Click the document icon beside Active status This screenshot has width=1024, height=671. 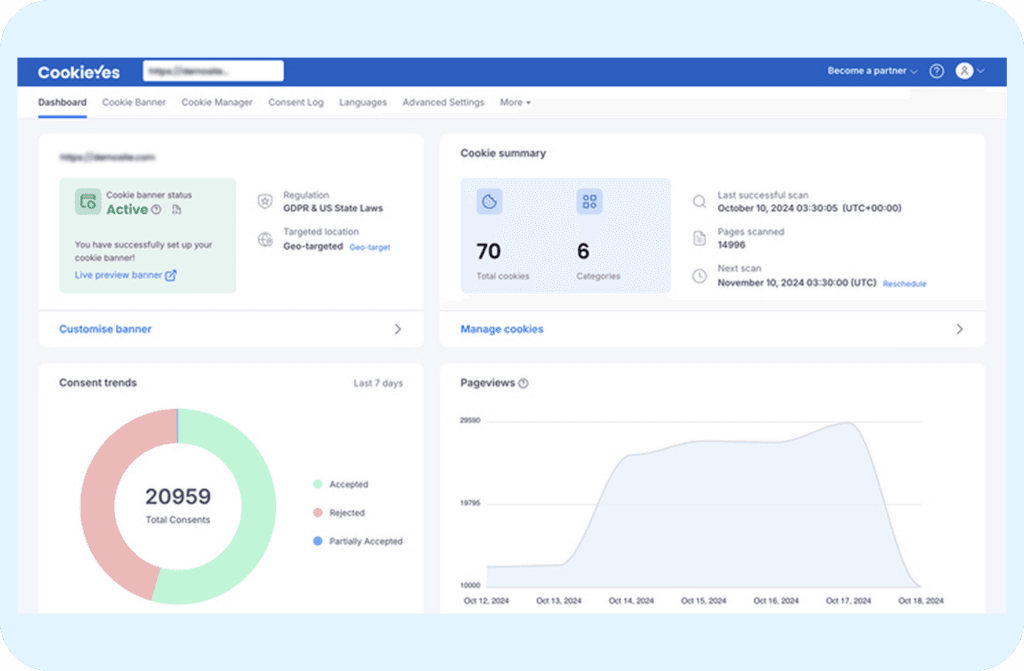pos(176,210)
